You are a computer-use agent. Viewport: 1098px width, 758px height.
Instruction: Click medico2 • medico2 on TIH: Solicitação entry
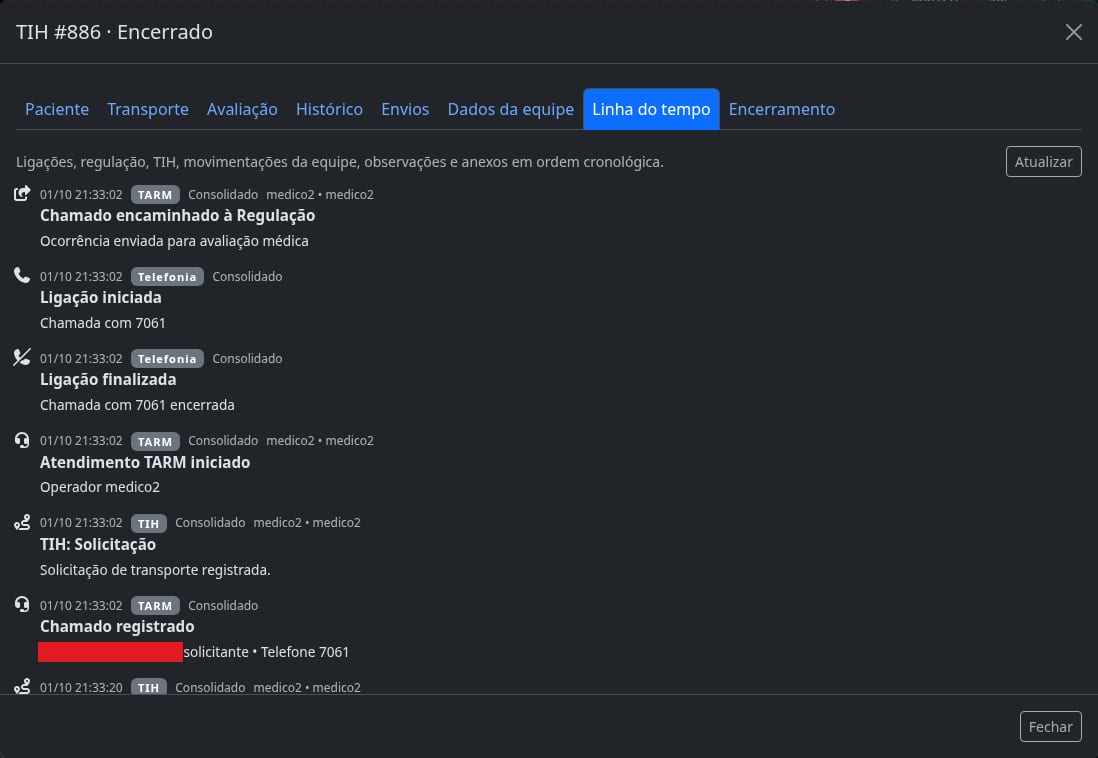pos(307,523)
